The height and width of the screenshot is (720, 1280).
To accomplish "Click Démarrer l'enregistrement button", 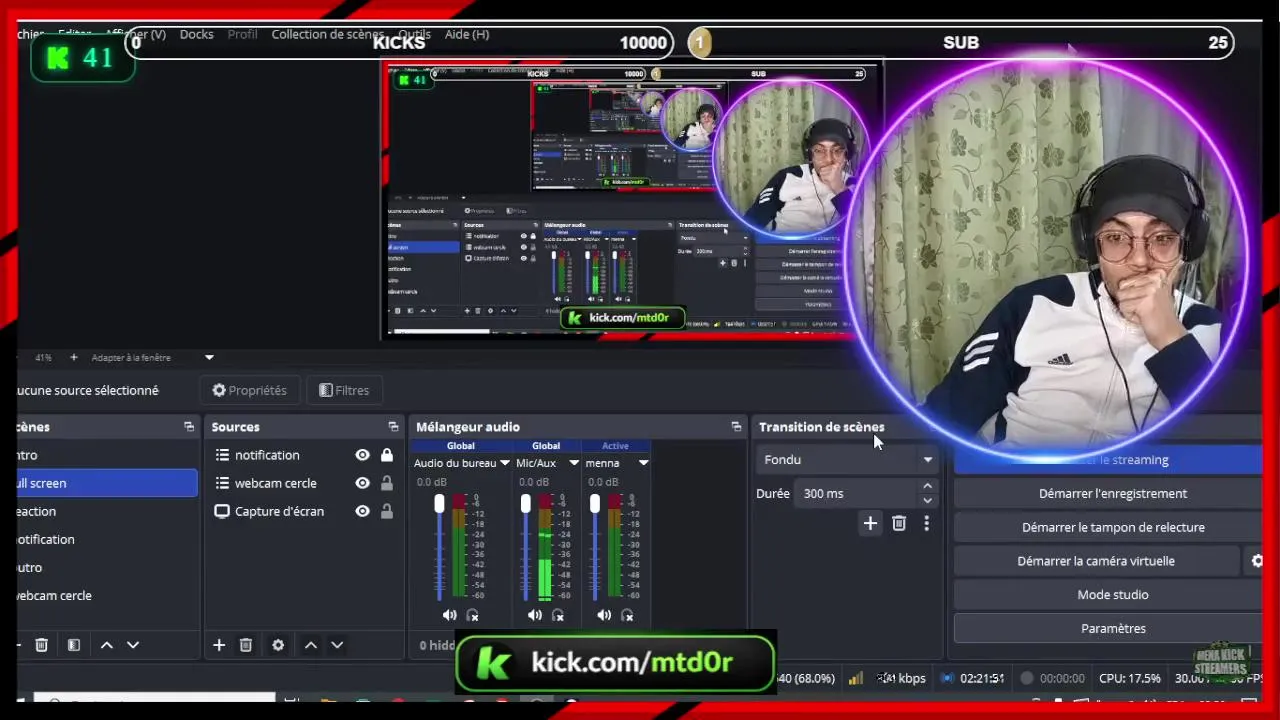I will coord(1112,493).
